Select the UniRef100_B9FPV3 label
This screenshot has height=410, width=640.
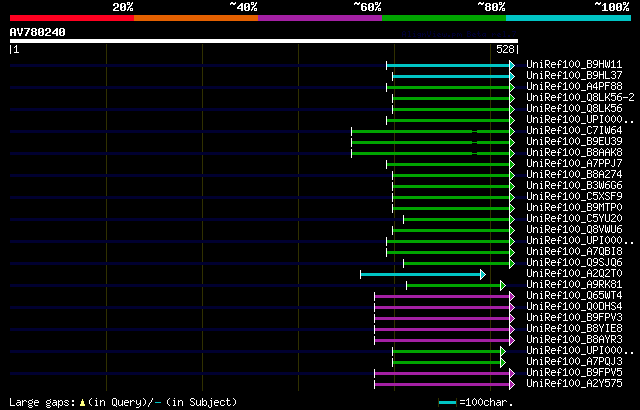574,318
